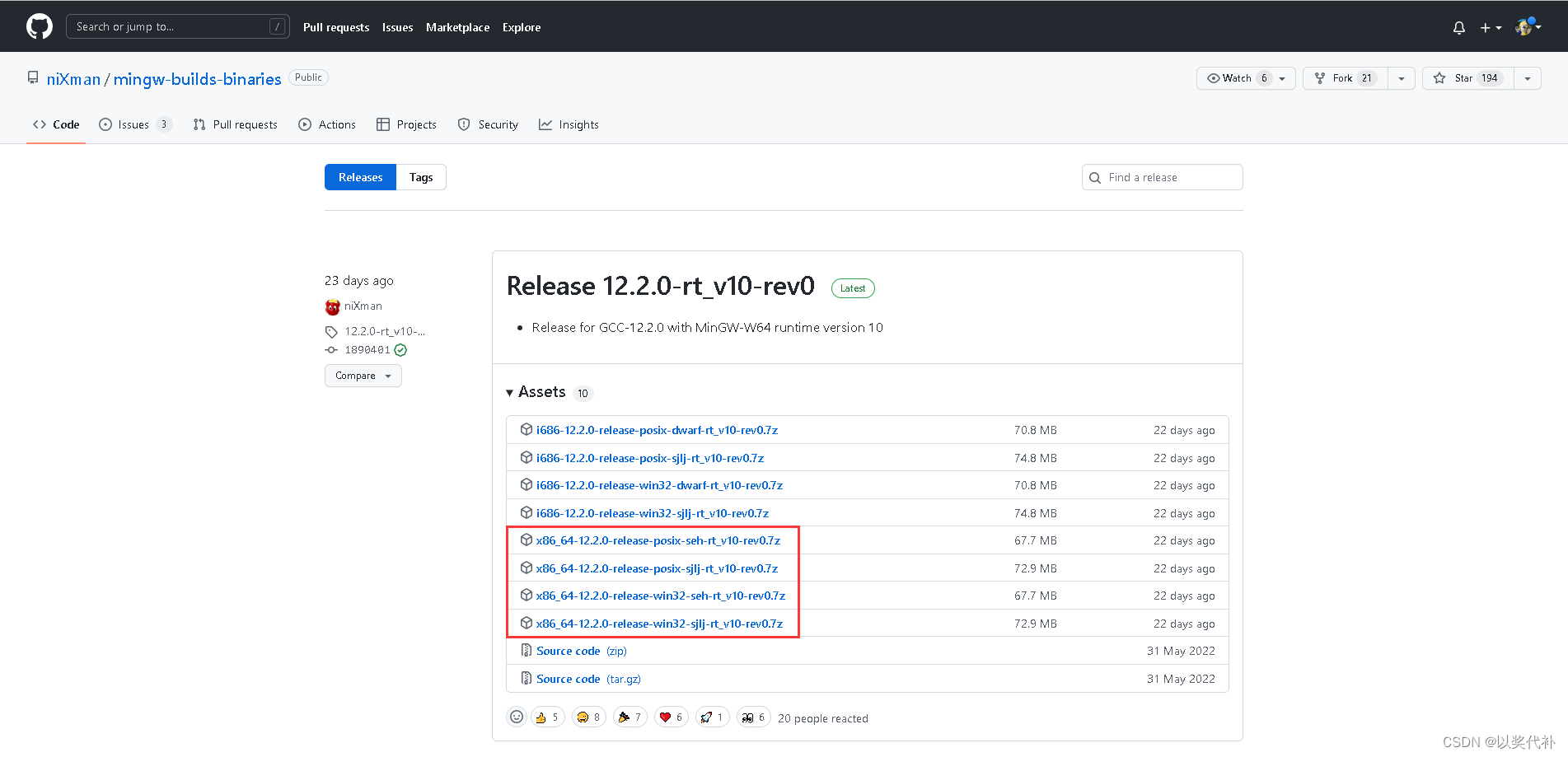The height and width of the screenshot is (757, 1568).
Task: Select the Releases button
Action: click(x=360, y=177)
